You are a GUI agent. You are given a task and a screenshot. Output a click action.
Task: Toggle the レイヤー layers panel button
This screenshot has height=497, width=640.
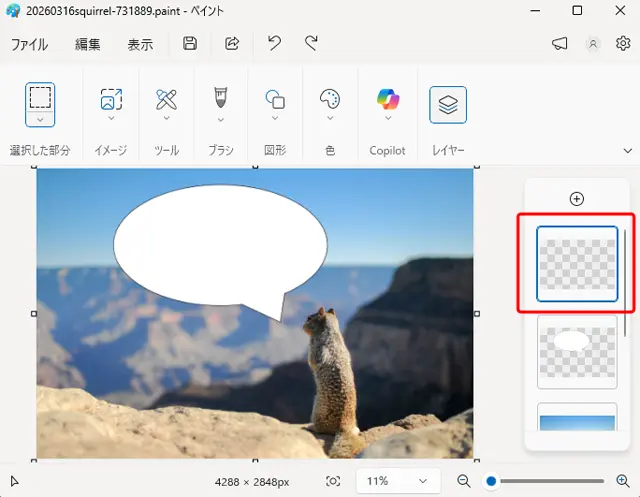tap(448, 105)
